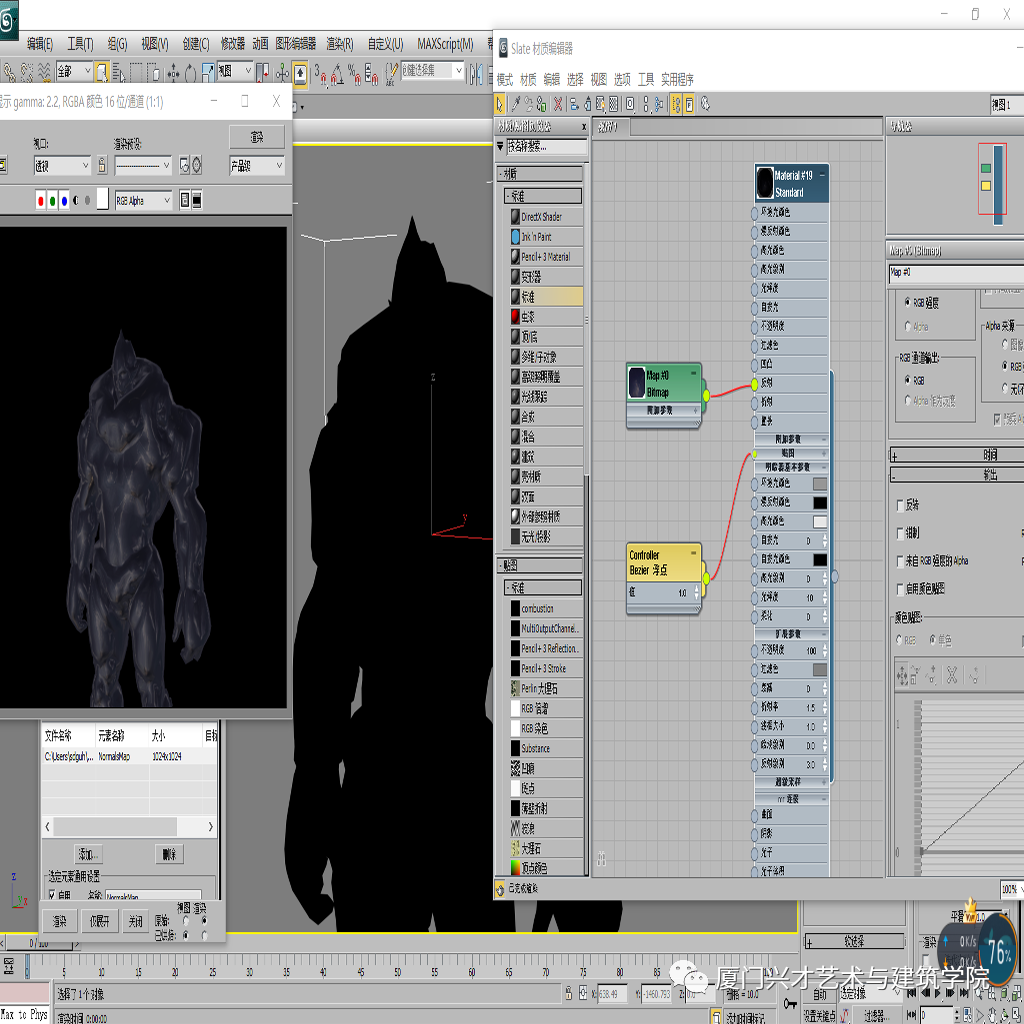Click the lock icon beside the viewport dropdown
Viewport: 1024px width, 1024px height.
[x=102, y=165]
